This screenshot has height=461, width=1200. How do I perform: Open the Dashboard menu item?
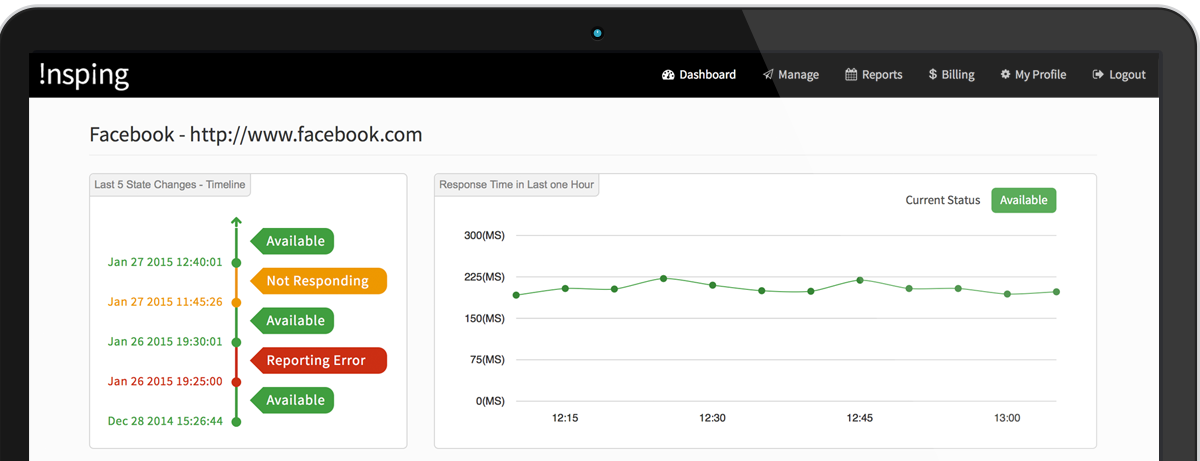[699, 75]
